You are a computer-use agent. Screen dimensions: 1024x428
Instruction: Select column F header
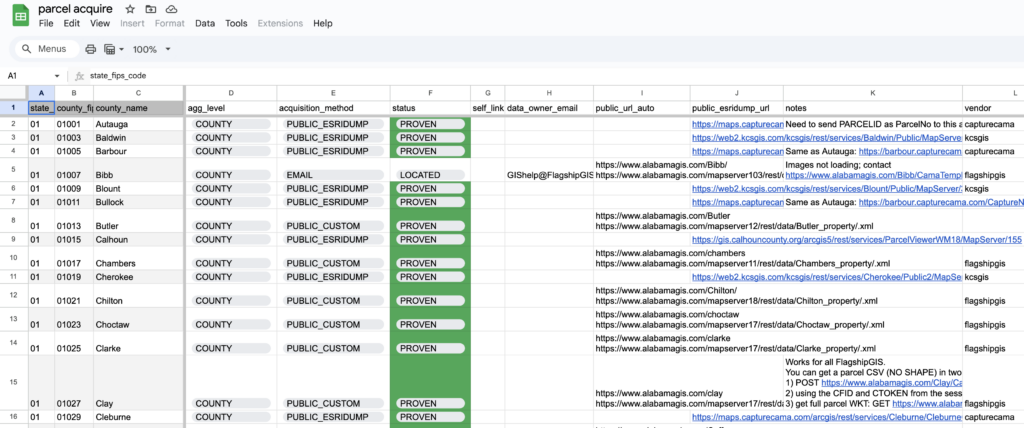(430, 92)
